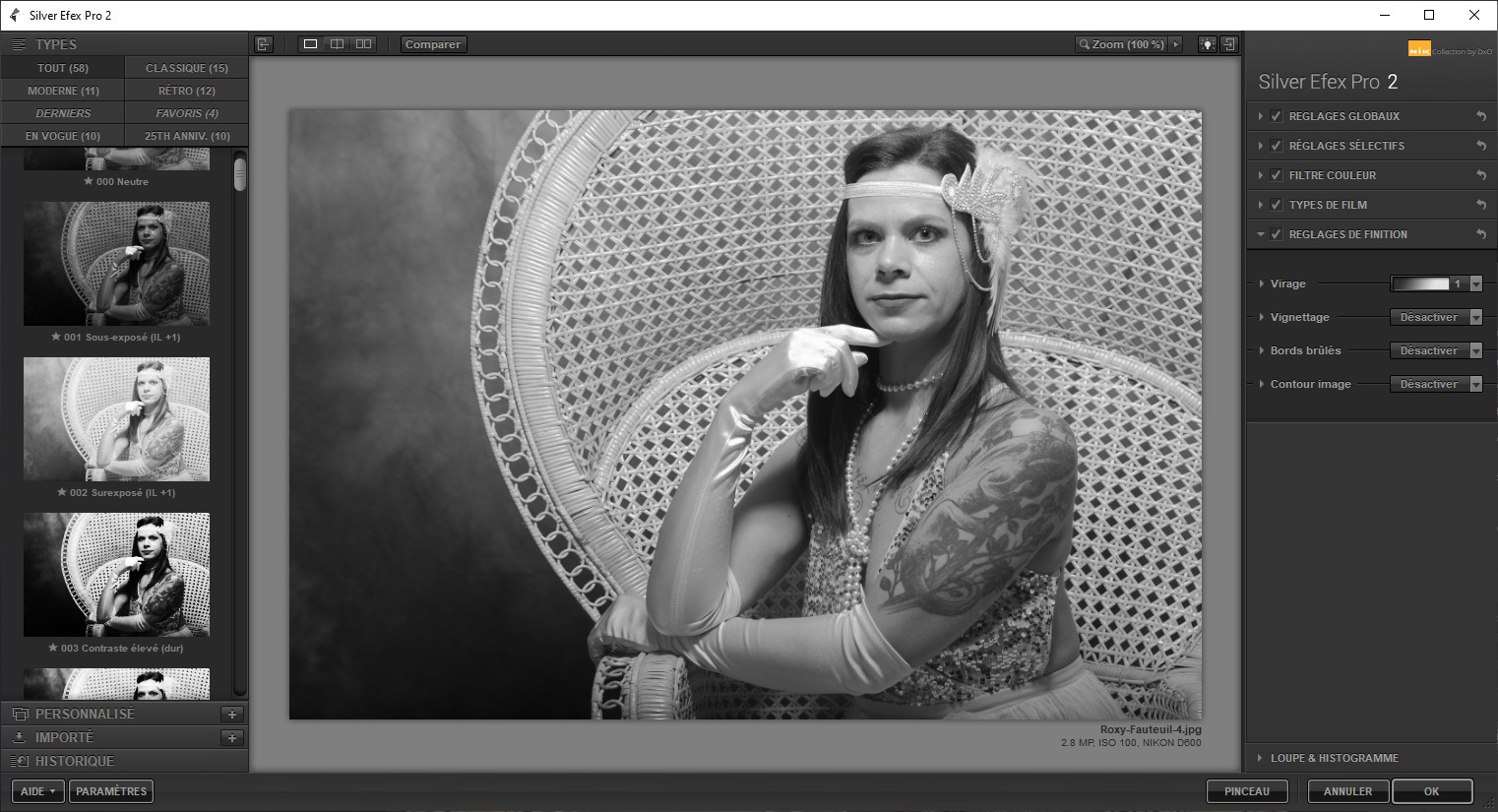
Task: Click the Comparer button
Action: [432, 43]
